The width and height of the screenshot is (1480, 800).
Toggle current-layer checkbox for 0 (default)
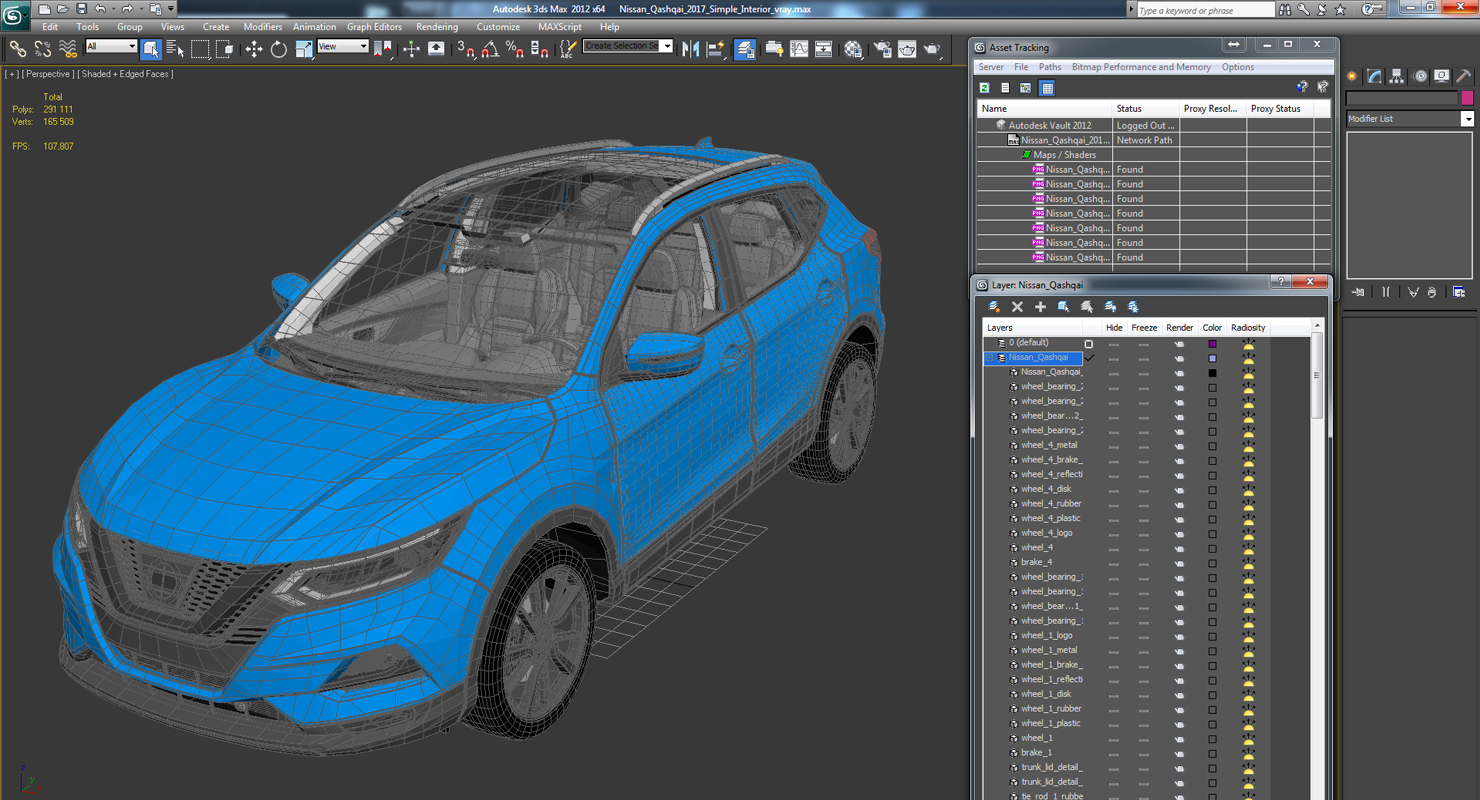tap(1089, 343)
